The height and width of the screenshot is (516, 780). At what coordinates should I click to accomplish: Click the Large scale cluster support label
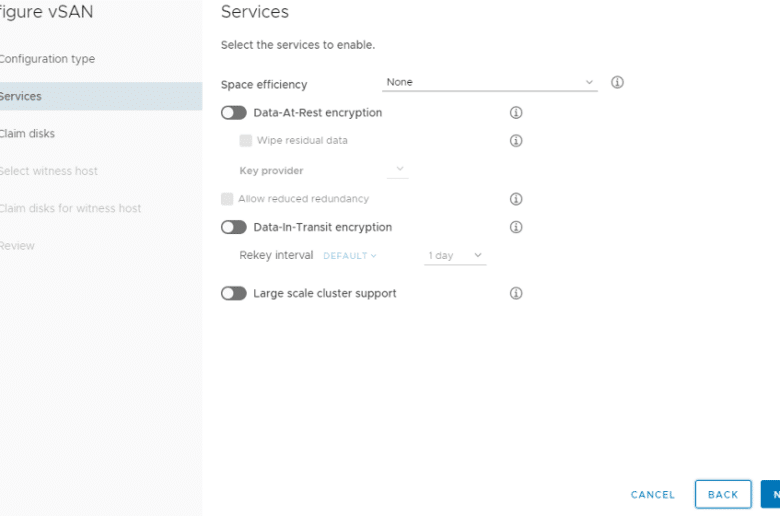325,294
